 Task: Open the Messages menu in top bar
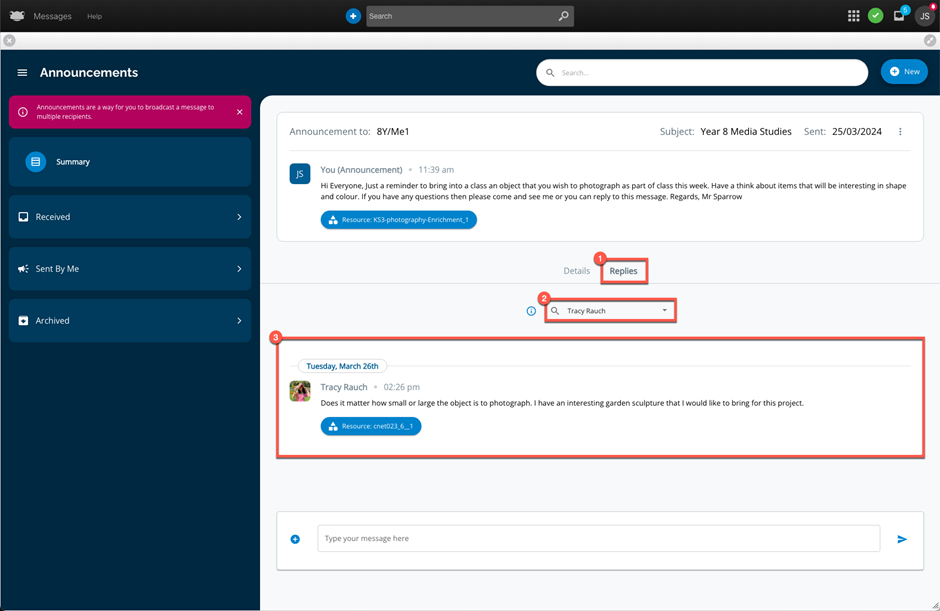[x=52, y=16]
